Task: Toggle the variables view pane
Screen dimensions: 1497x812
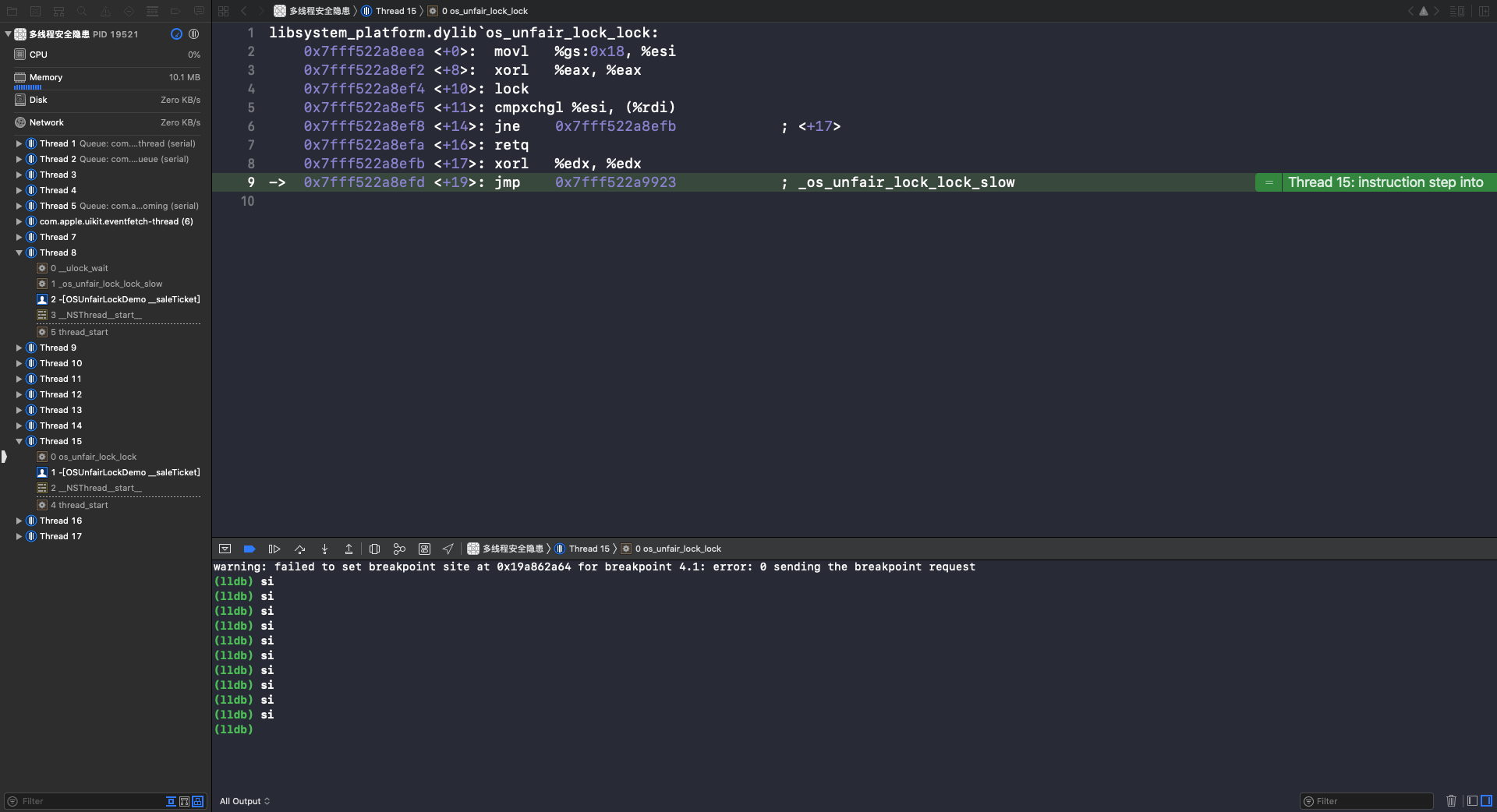Action: coord(1472,801)
